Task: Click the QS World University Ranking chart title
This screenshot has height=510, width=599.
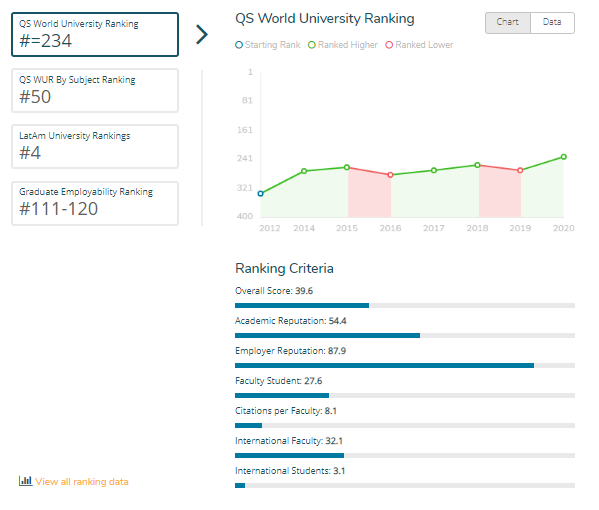Action: point(325,19)
